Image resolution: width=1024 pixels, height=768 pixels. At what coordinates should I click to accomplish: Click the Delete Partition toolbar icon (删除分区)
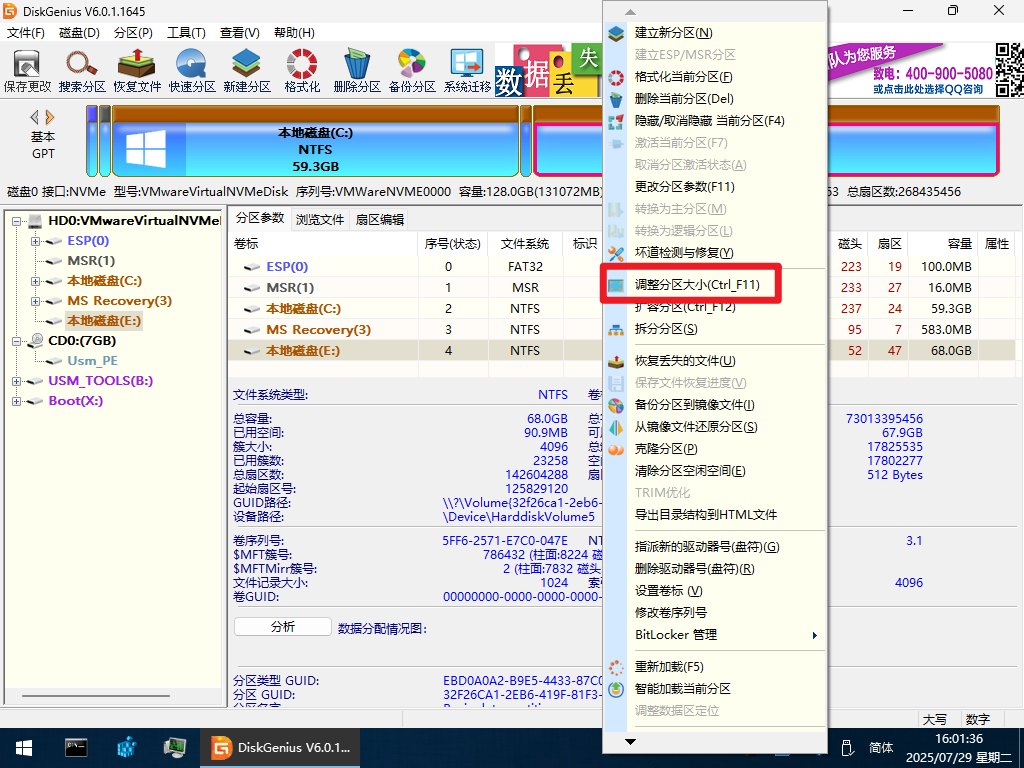[x=357, y=70]
